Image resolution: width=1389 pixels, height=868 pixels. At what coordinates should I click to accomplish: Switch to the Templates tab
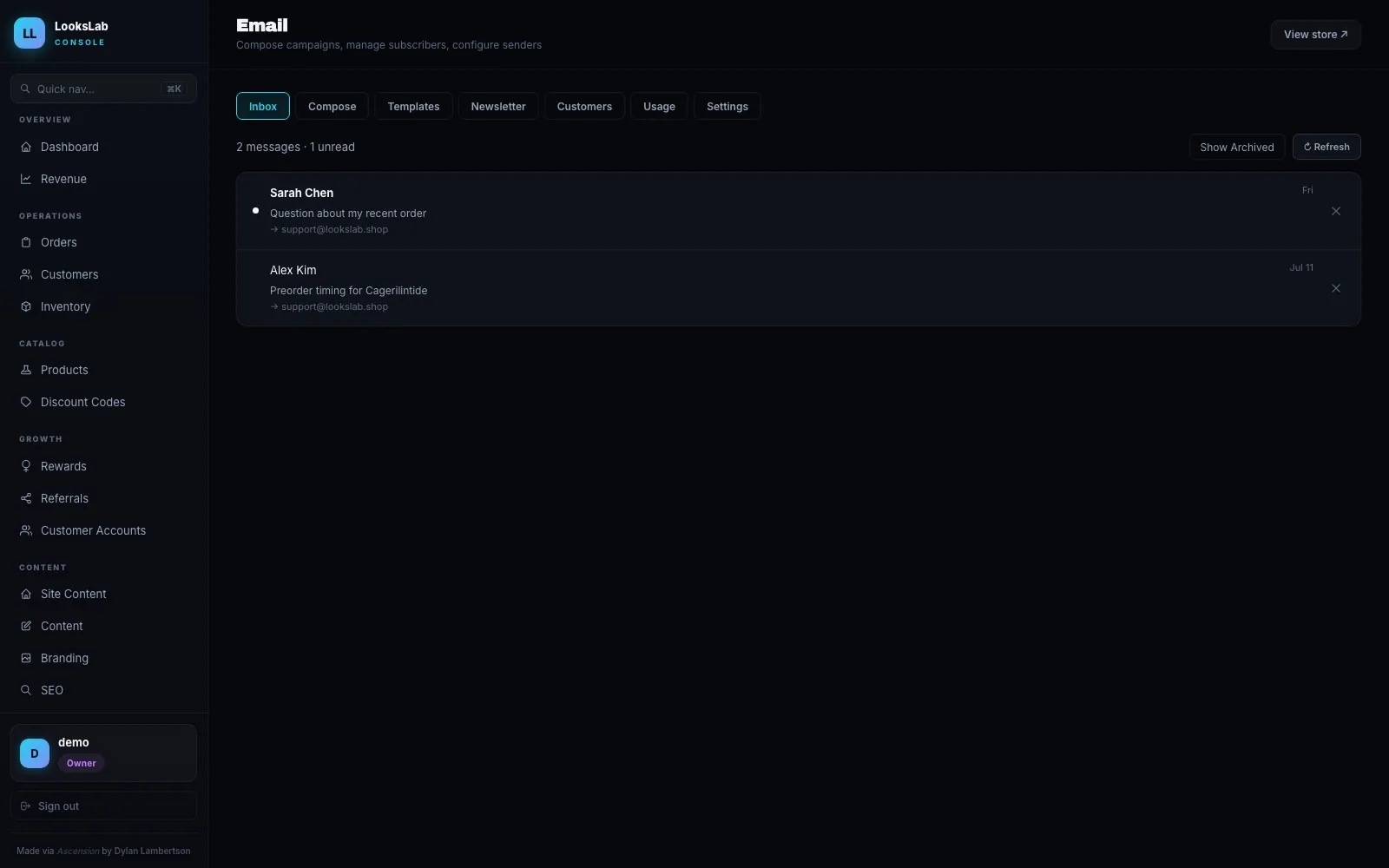[x=413, y=106]
